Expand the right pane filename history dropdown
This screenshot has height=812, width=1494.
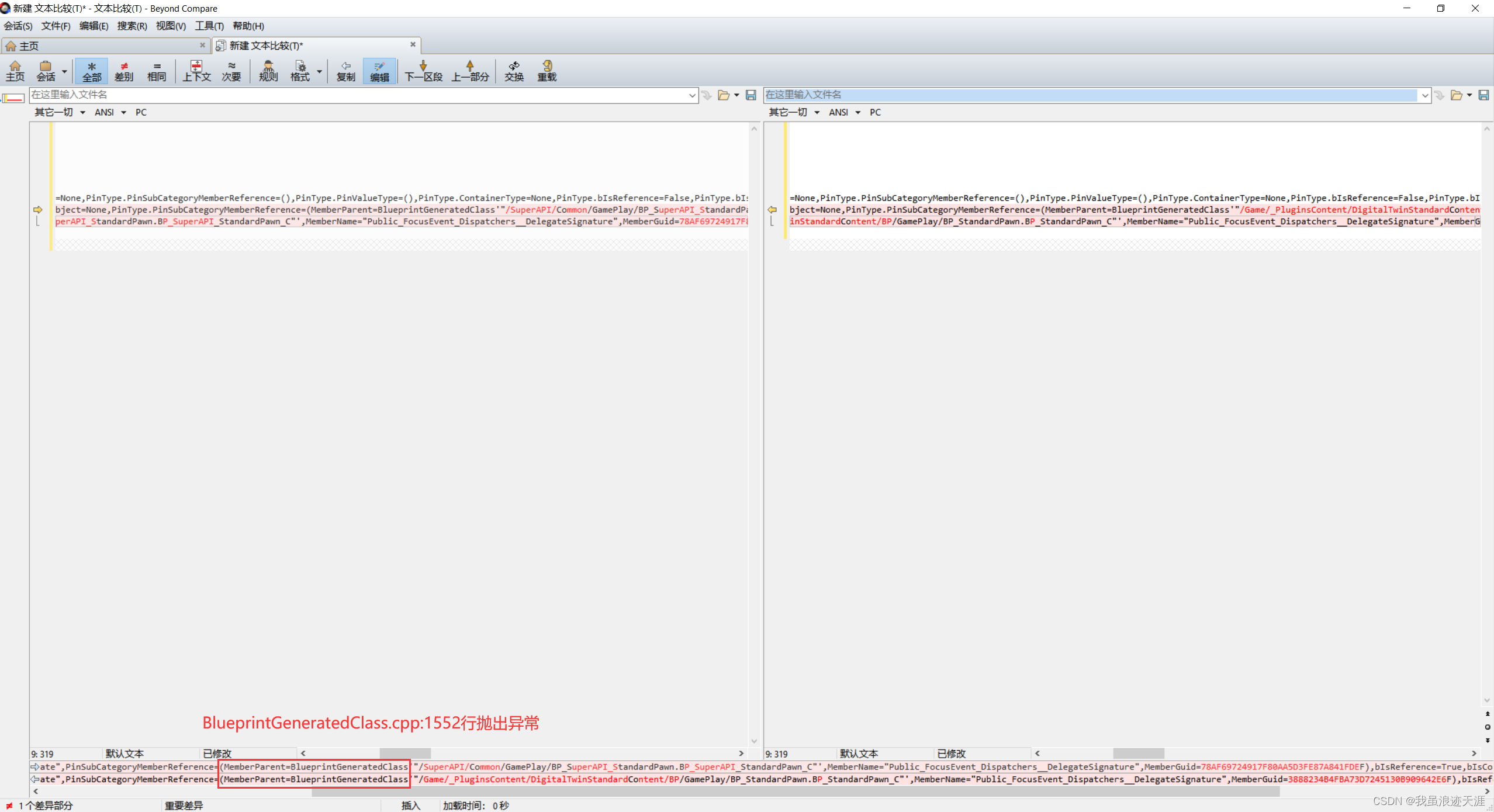pos(1424,95)
